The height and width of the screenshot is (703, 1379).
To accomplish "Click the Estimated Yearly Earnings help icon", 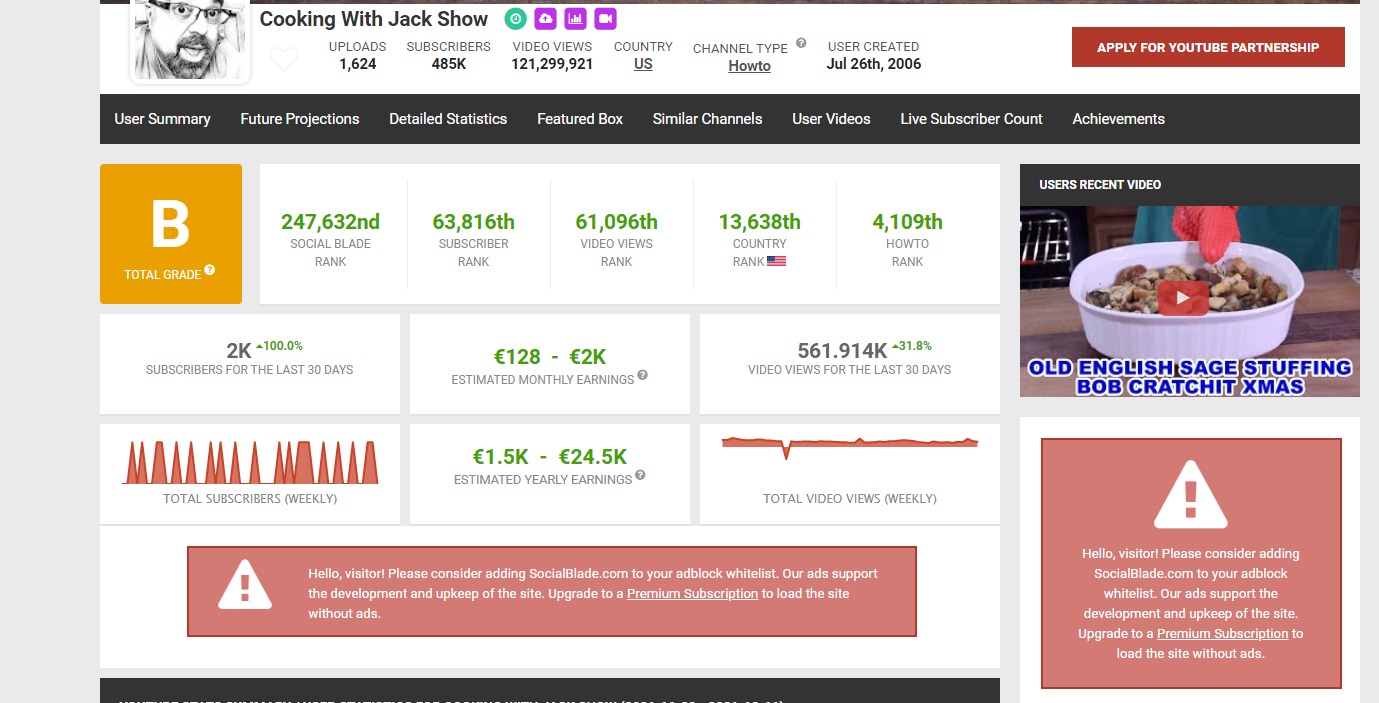I will click(641, 475).
